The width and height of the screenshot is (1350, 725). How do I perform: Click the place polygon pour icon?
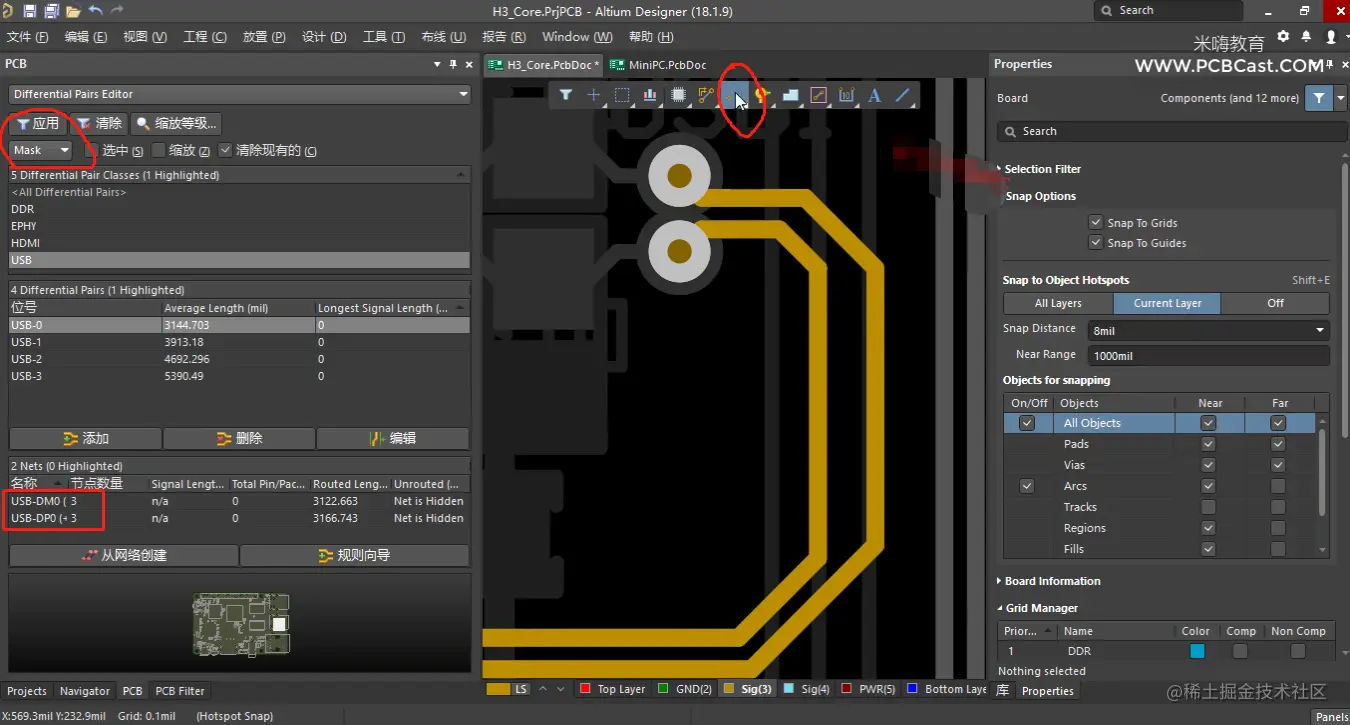[x=790, y=96]
